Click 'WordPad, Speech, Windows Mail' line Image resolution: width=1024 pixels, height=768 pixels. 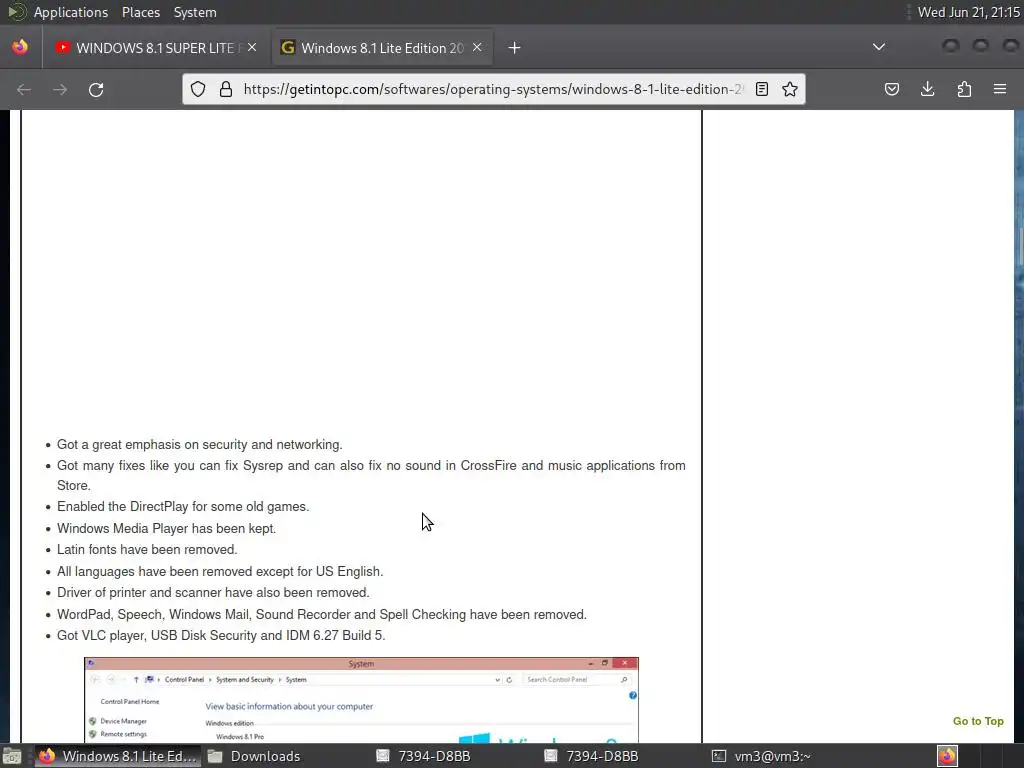coord(322,615)
